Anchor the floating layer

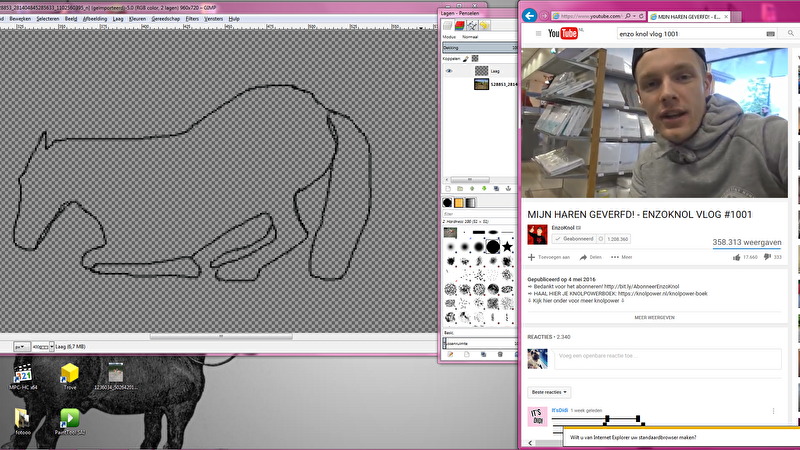point(508,189)
